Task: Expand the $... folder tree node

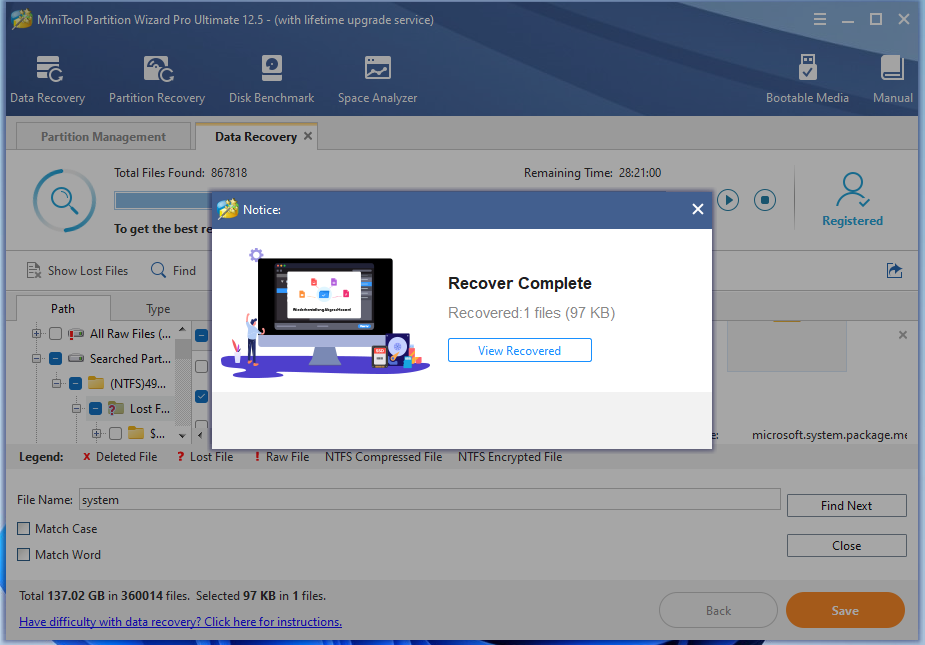Action: [x=97, y=433]
